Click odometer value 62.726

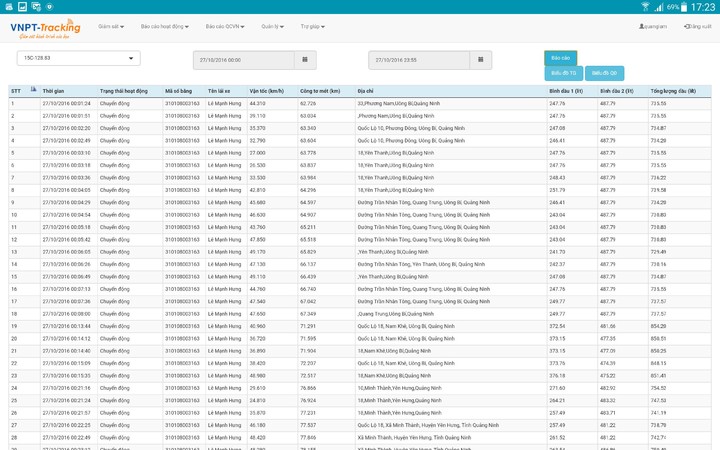click(308, 103)
